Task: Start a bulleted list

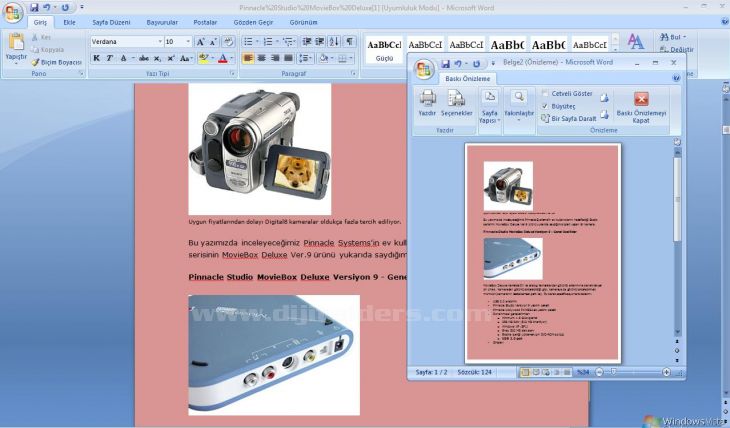Action: pos(249,42)
